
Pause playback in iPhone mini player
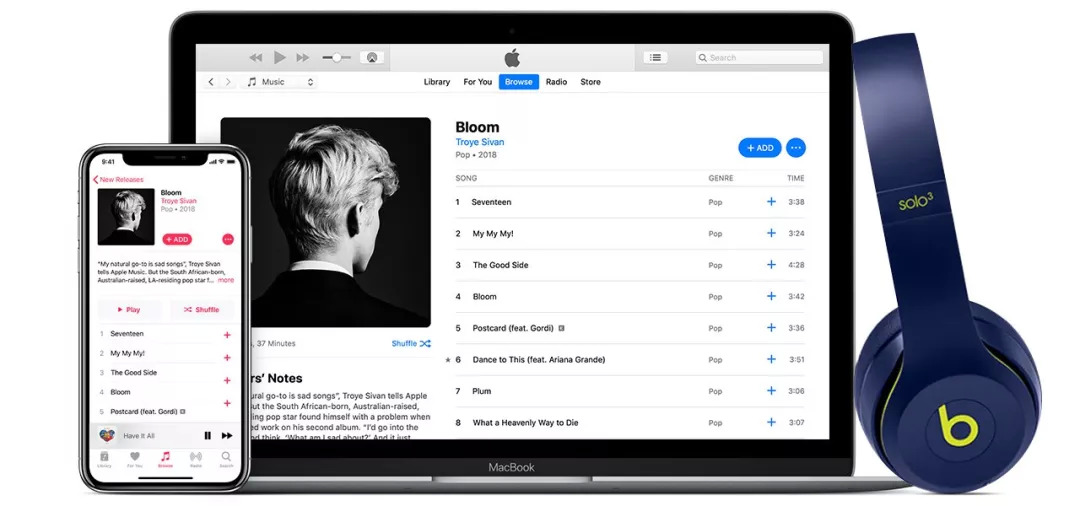coord(207,436)
